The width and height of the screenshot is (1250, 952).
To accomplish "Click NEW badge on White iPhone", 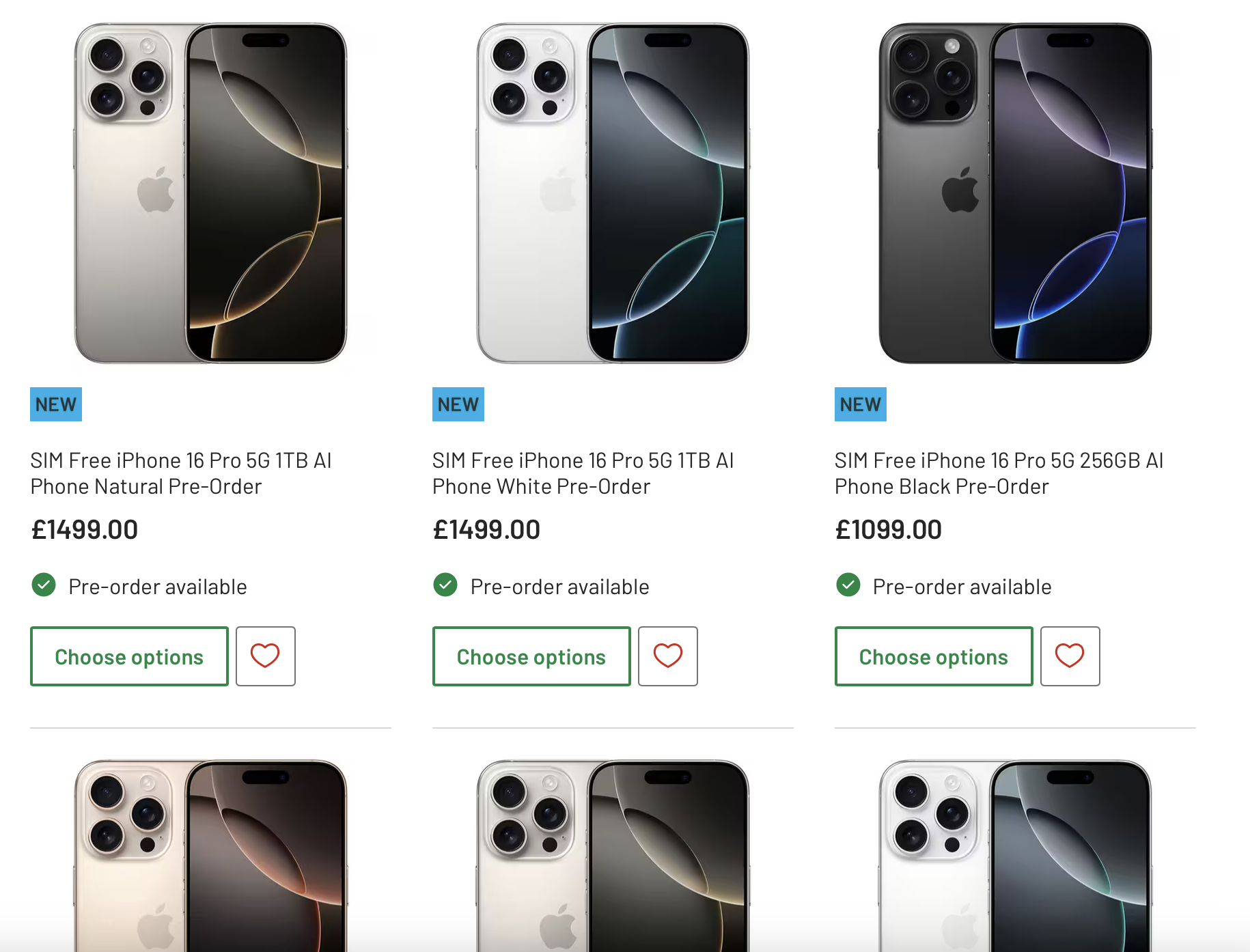I will (458, 404).
